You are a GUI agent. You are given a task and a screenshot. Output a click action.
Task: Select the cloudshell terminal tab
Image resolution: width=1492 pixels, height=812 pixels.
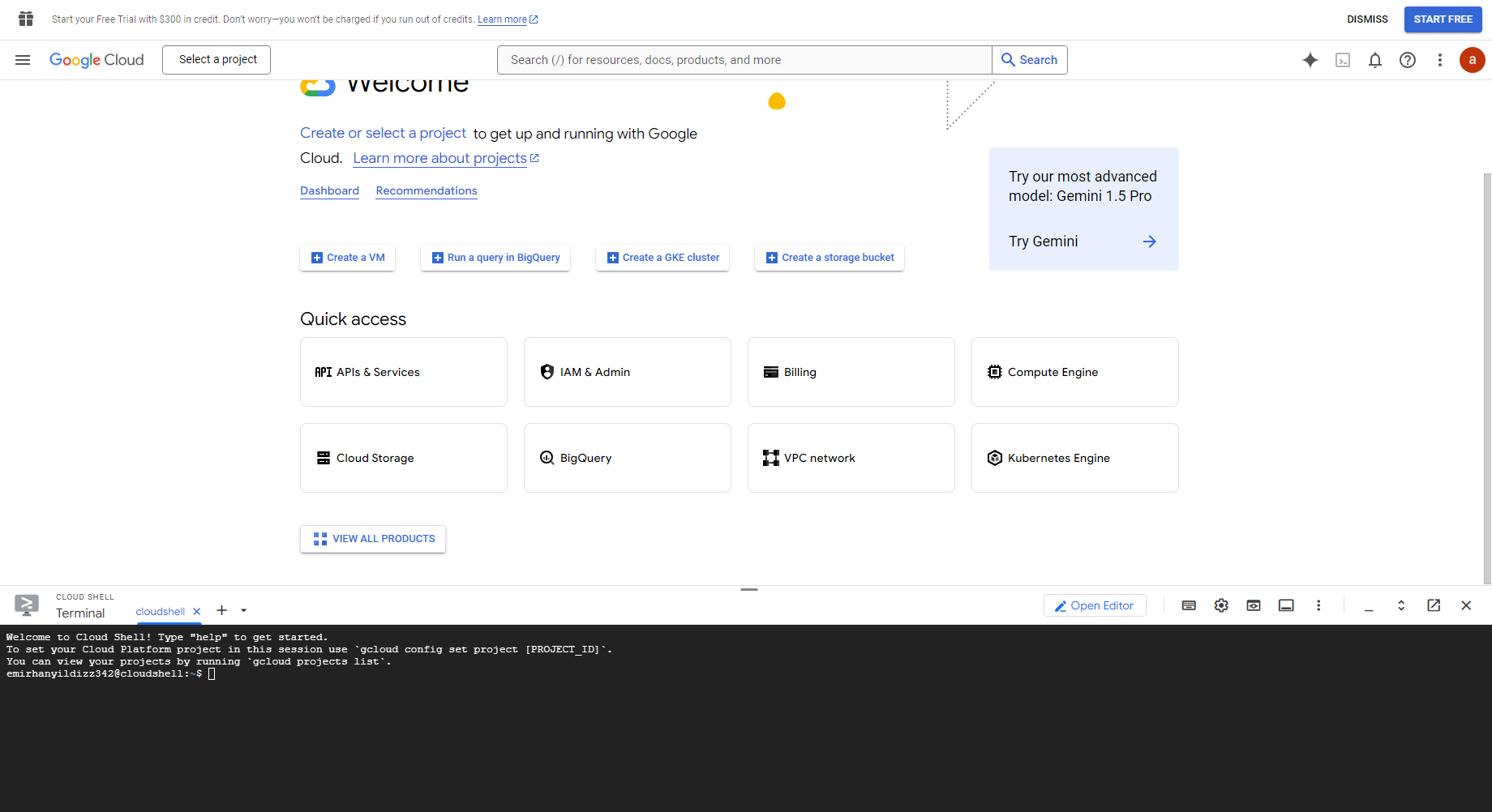tap(161, 612)
